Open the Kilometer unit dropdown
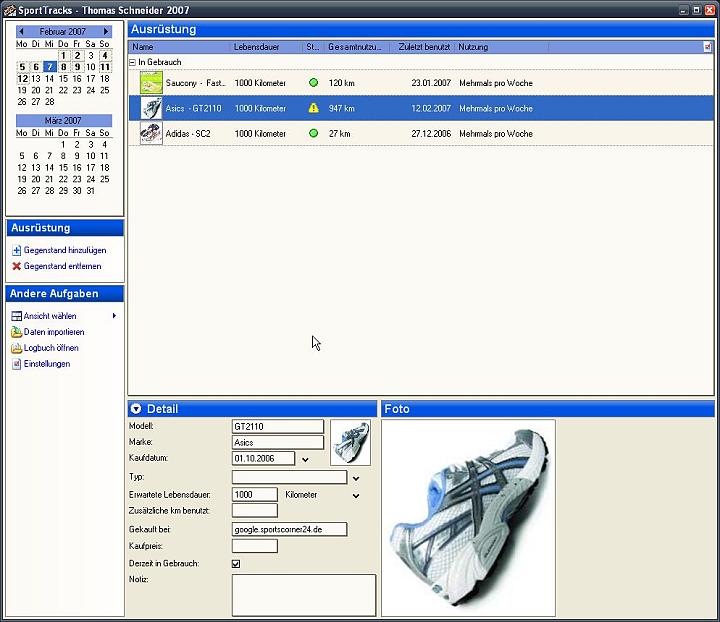Image resolution: width=720 pixels, height=622 pixels. pyautogui.click(x=355, y=495)
